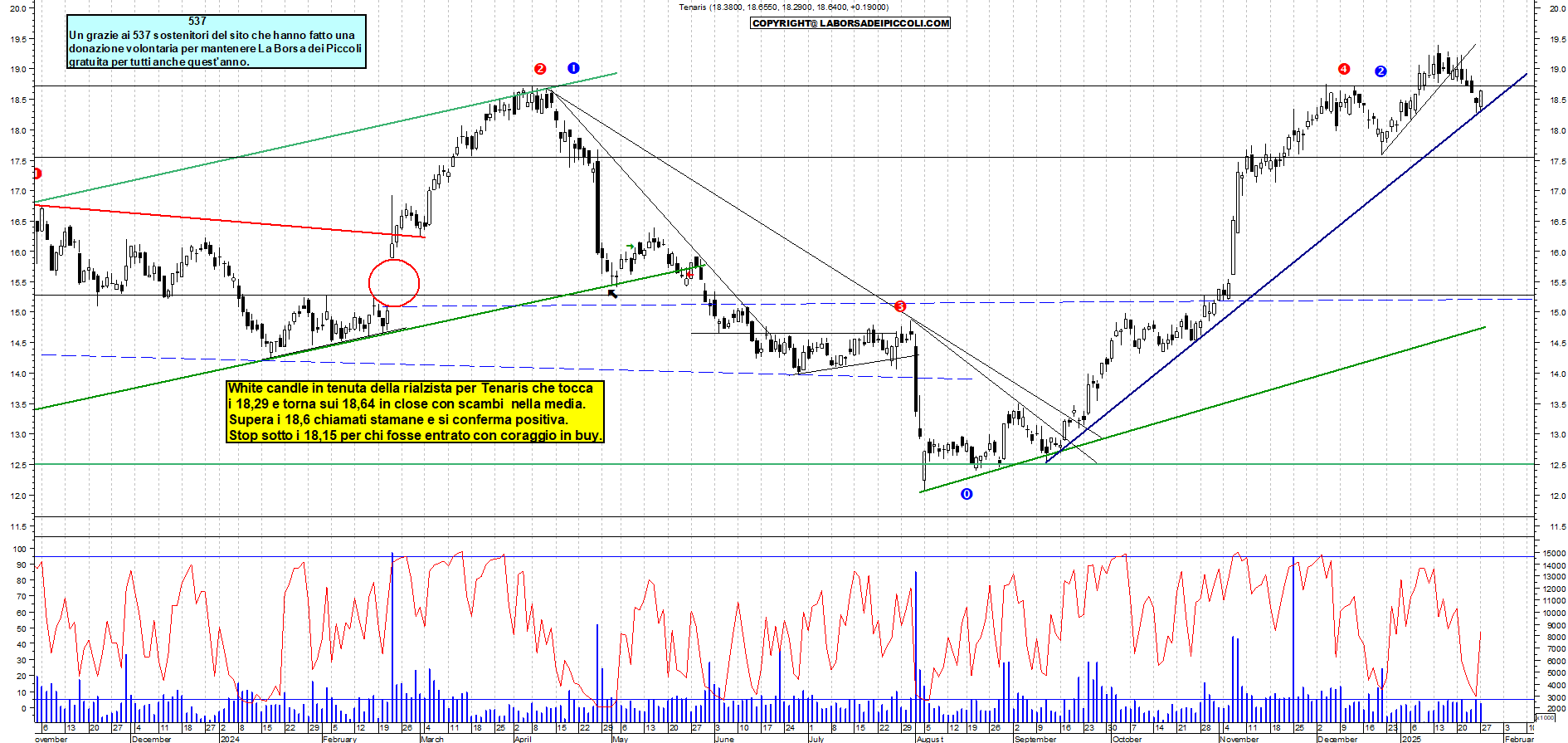Image resolution: width=1568 pixels, height=743 pixels.
Task: Select the red wave marker 4 near December high
Action: (x=1344, y=69)
